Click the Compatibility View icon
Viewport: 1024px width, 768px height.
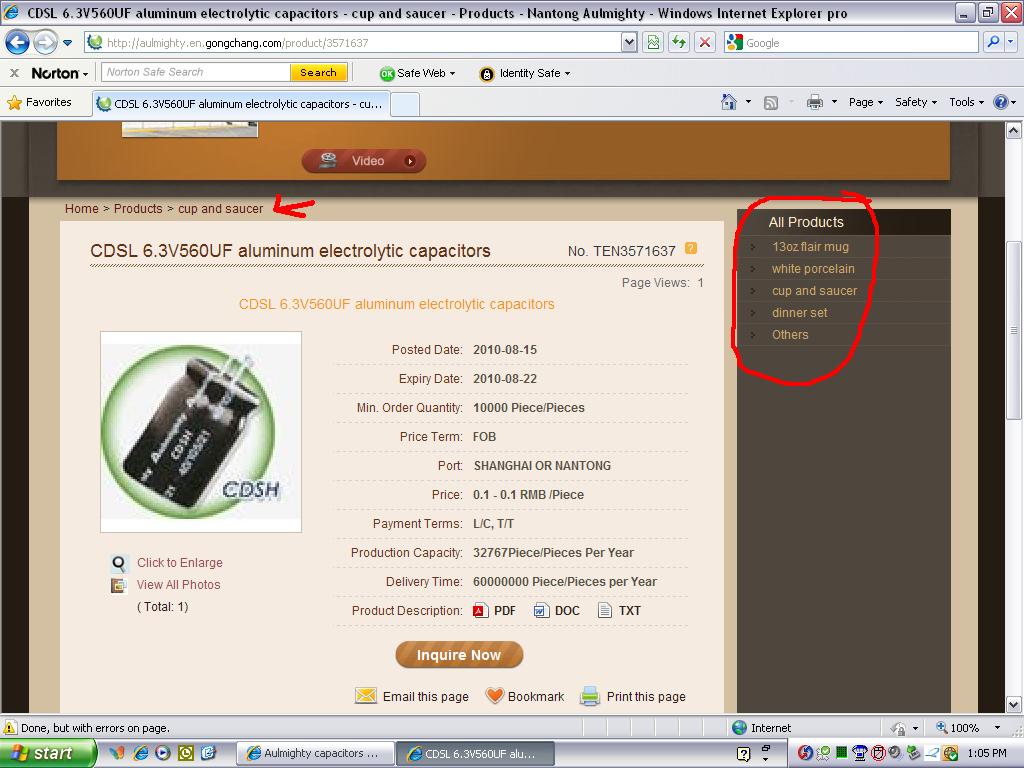coord(653,43)
